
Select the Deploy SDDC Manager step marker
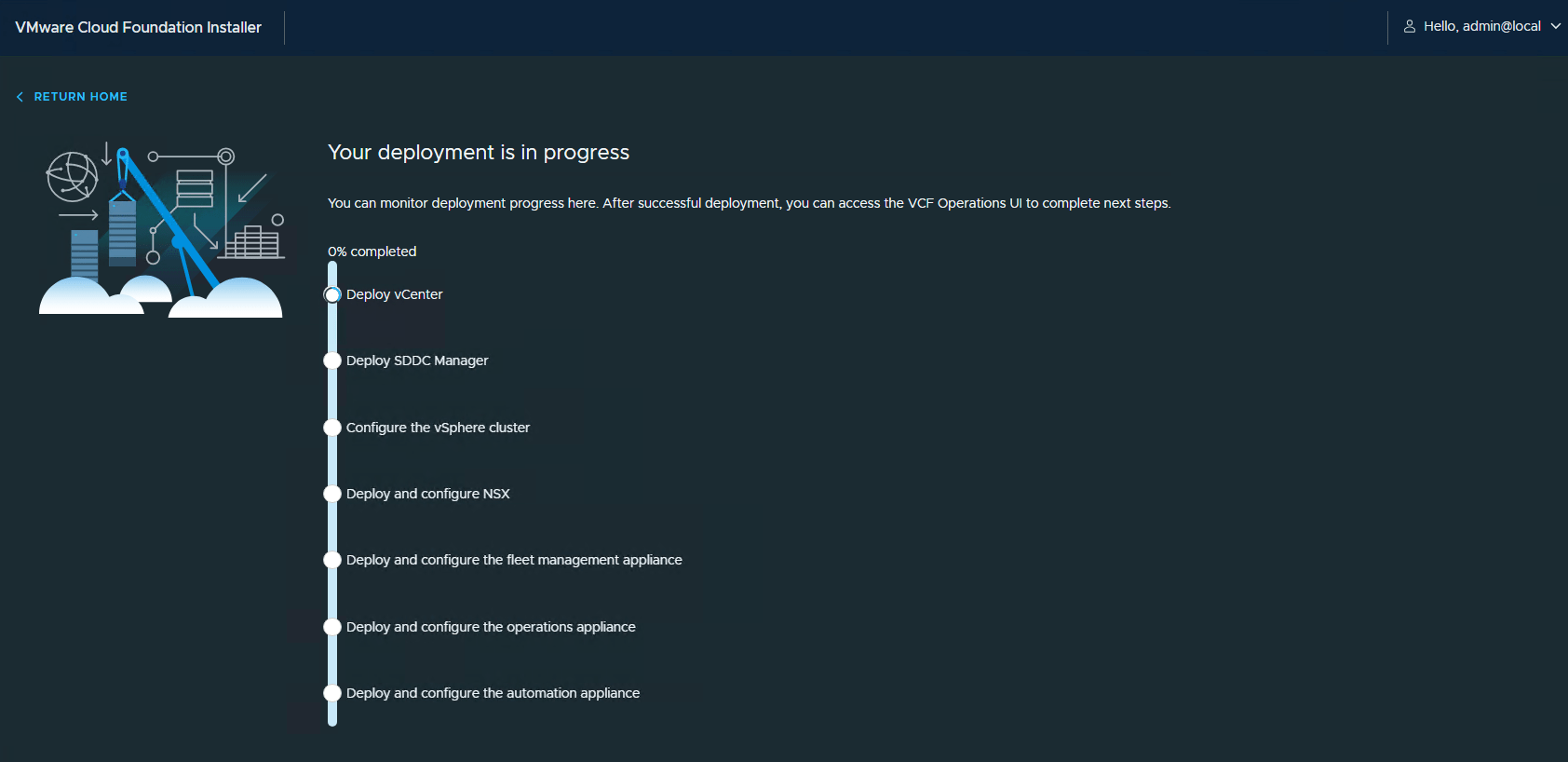click(x=332, y=361)
